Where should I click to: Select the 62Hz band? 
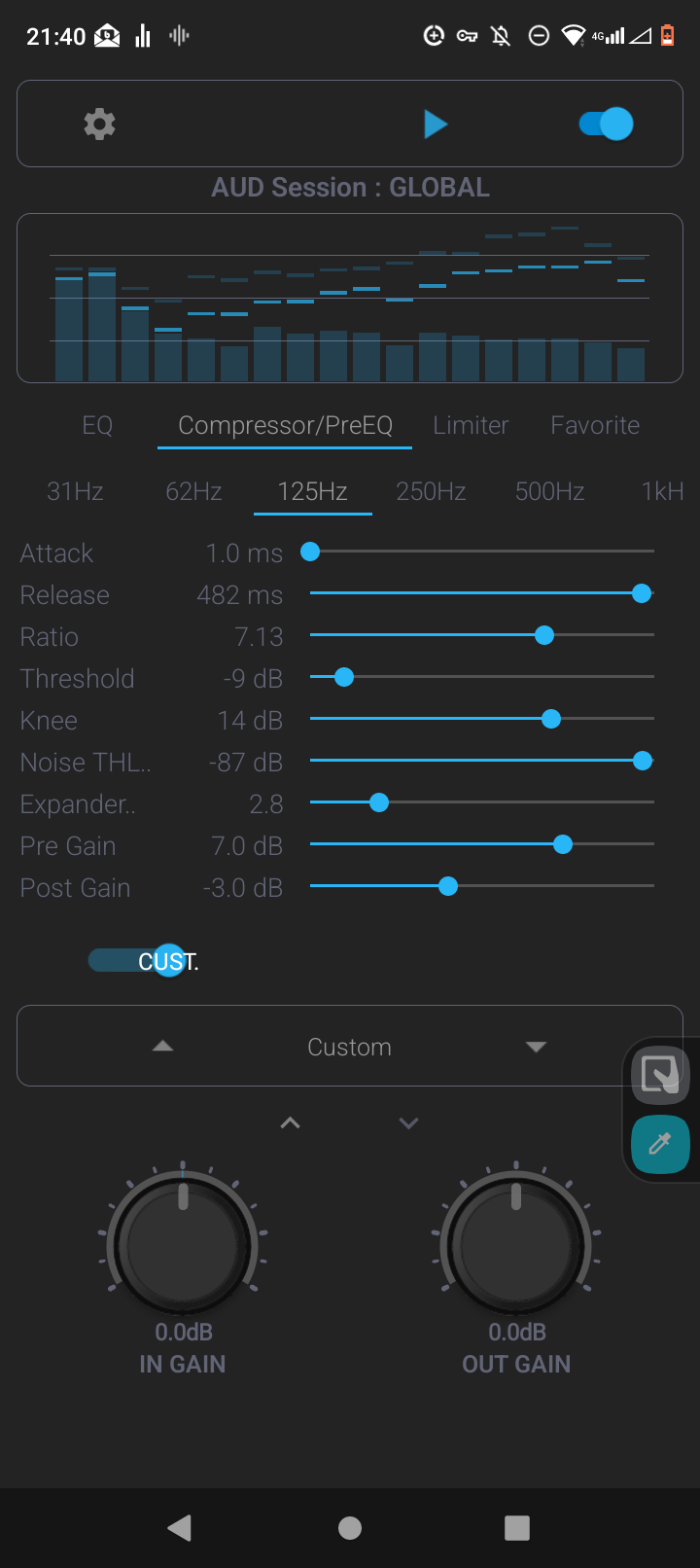[193, 491]
